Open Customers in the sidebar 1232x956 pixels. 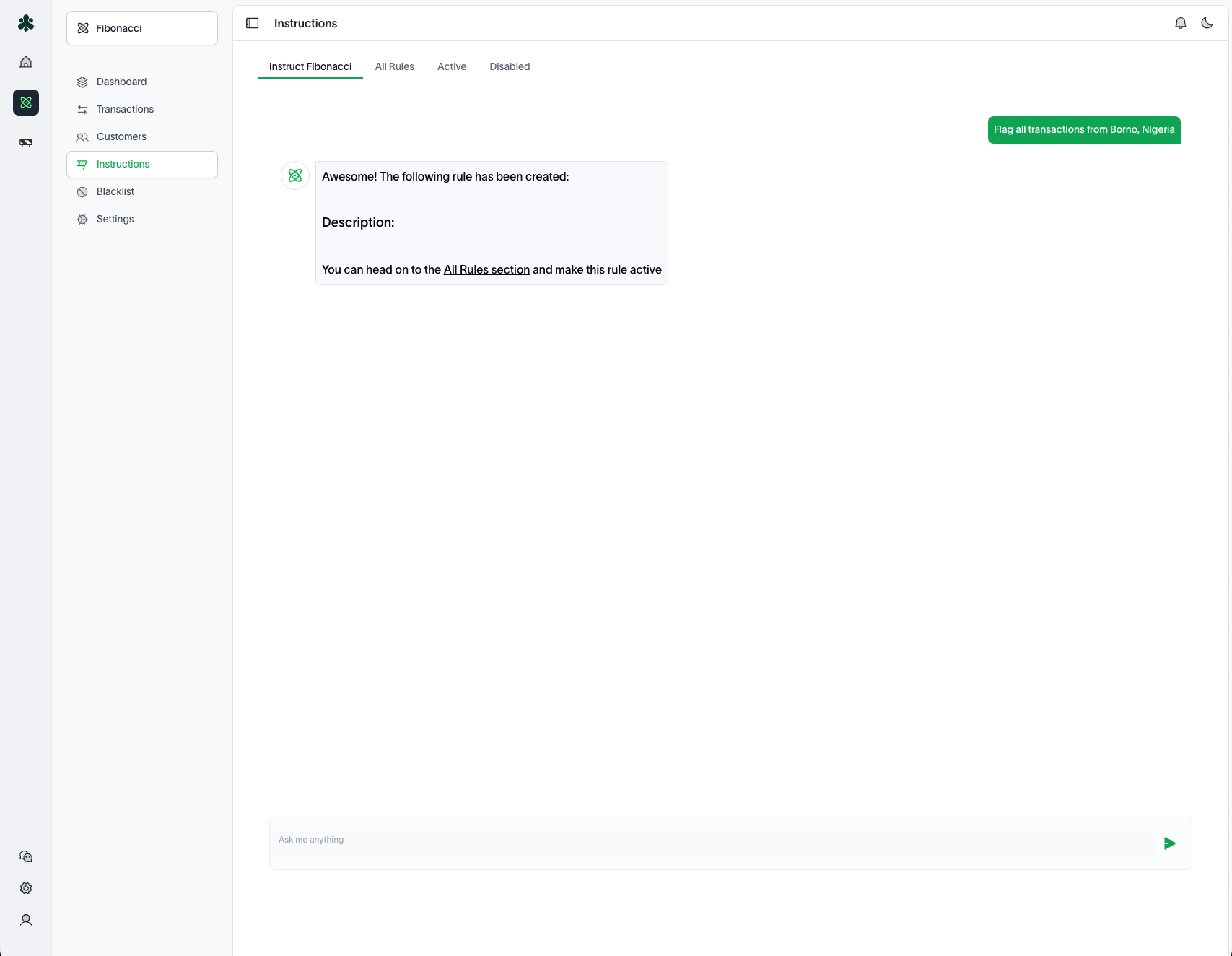coord(121,136)
